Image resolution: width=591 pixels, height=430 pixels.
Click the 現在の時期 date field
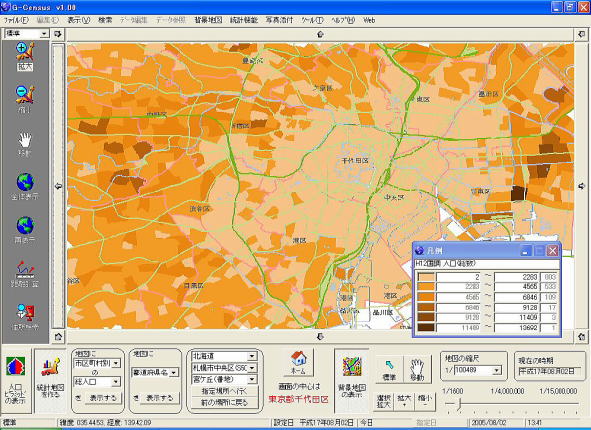(550, 371)
